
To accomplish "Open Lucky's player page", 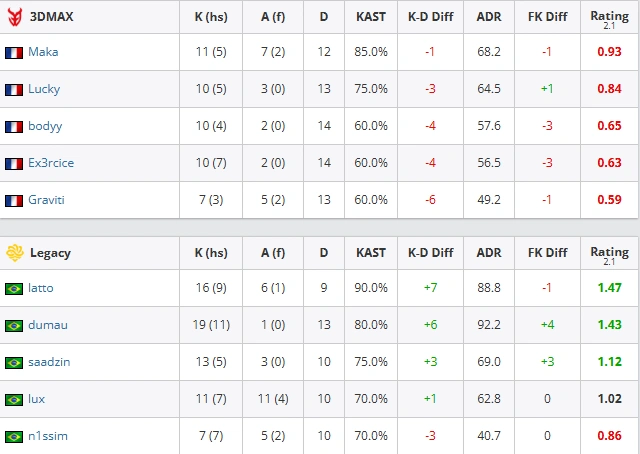I will pos(44,89).
